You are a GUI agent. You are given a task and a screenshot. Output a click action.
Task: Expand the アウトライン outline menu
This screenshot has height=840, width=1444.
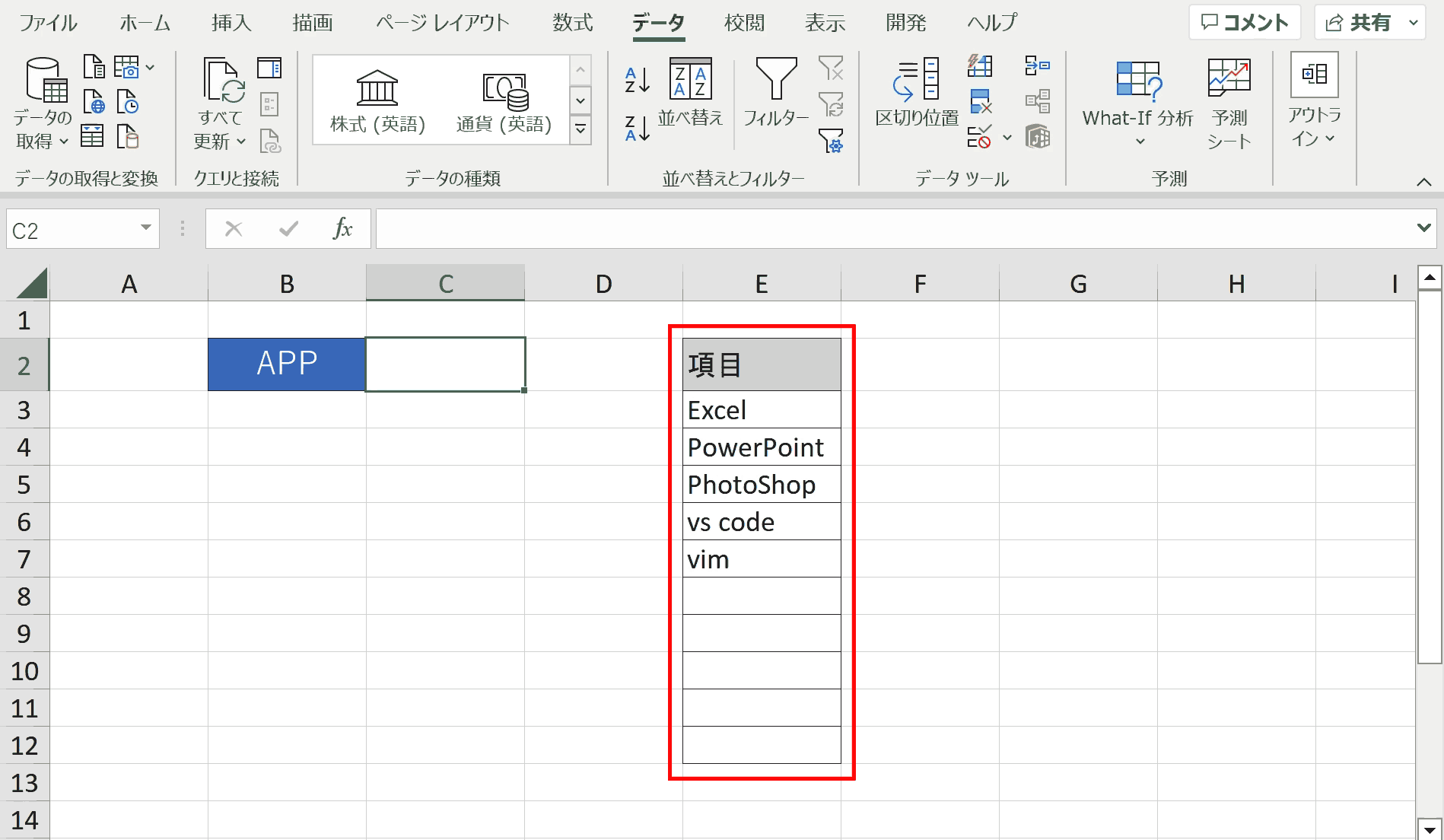[1315, 100]
